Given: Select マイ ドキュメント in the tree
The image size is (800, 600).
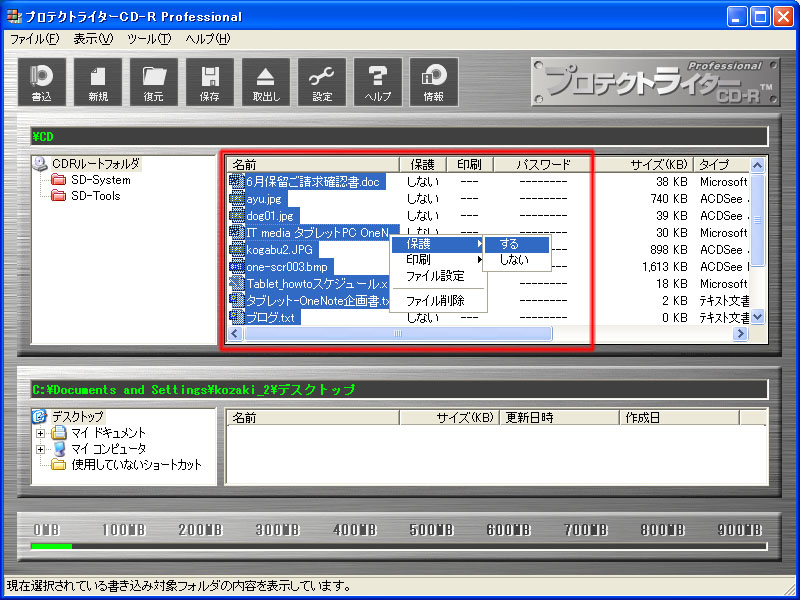Looking at the screenshot, I should [109, 433].
